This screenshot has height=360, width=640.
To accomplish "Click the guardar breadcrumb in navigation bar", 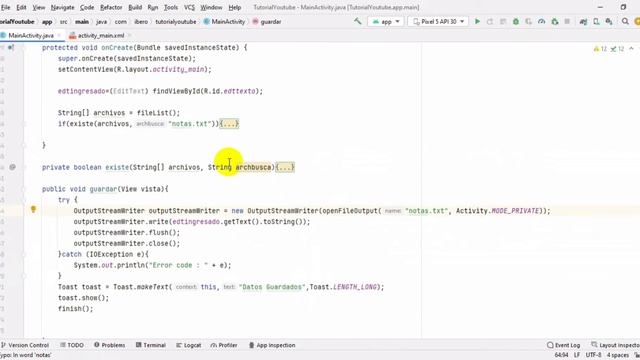I will [267, 22].
